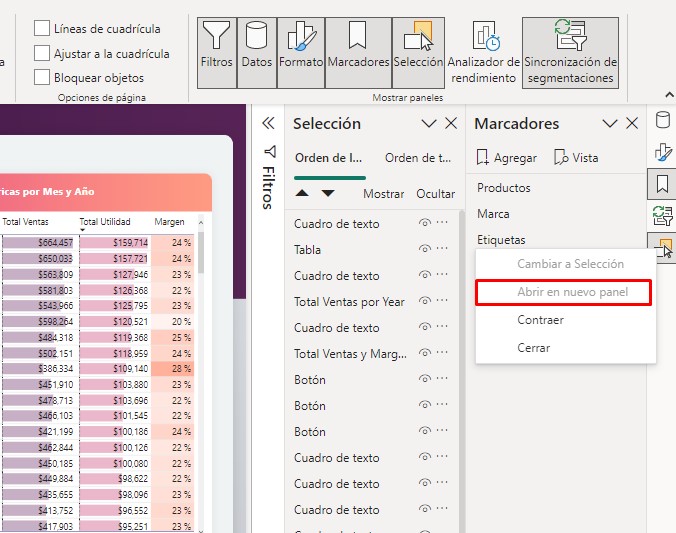Screen dimensions: 676x533
Task: Toggle visibility of the Tabla layer
Action: tap(425, 249)
